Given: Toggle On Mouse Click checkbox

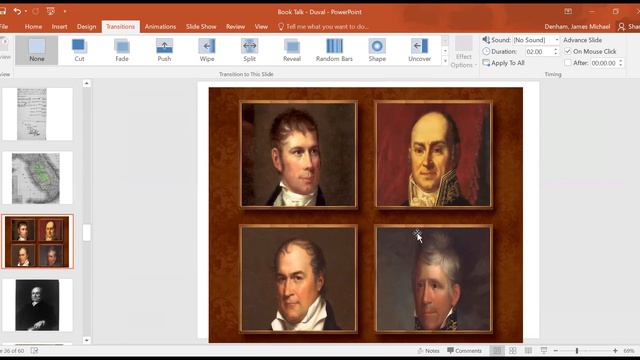Looking at the screenshot, I should click(567, 51).
